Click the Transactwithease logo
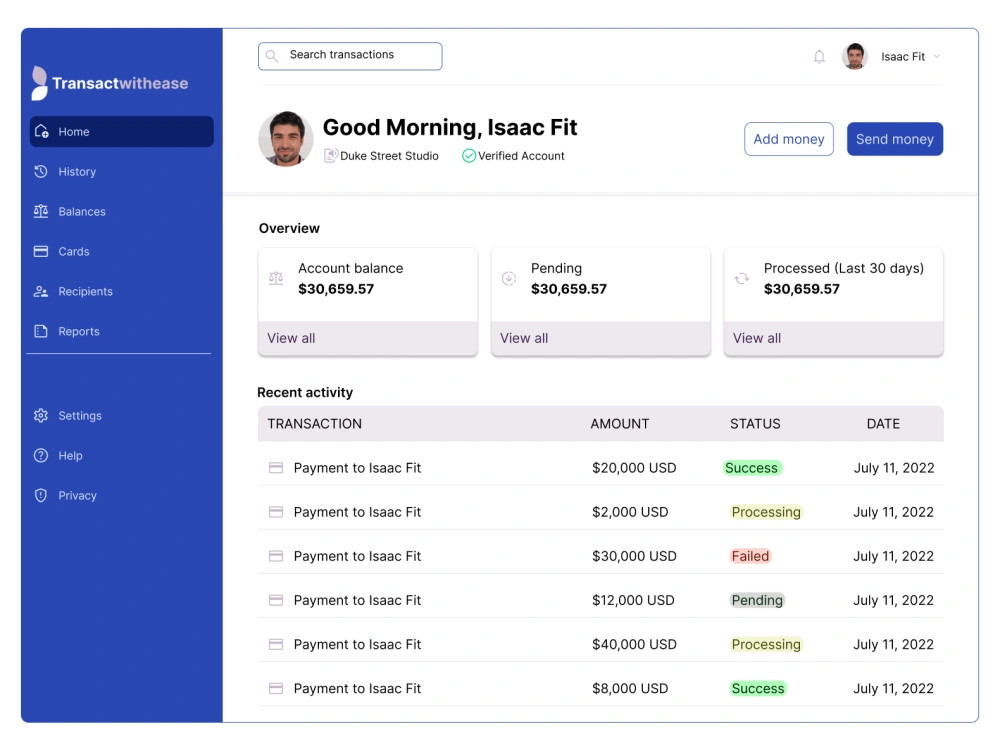The image size is (1000, 750). (x=110, y=83)
